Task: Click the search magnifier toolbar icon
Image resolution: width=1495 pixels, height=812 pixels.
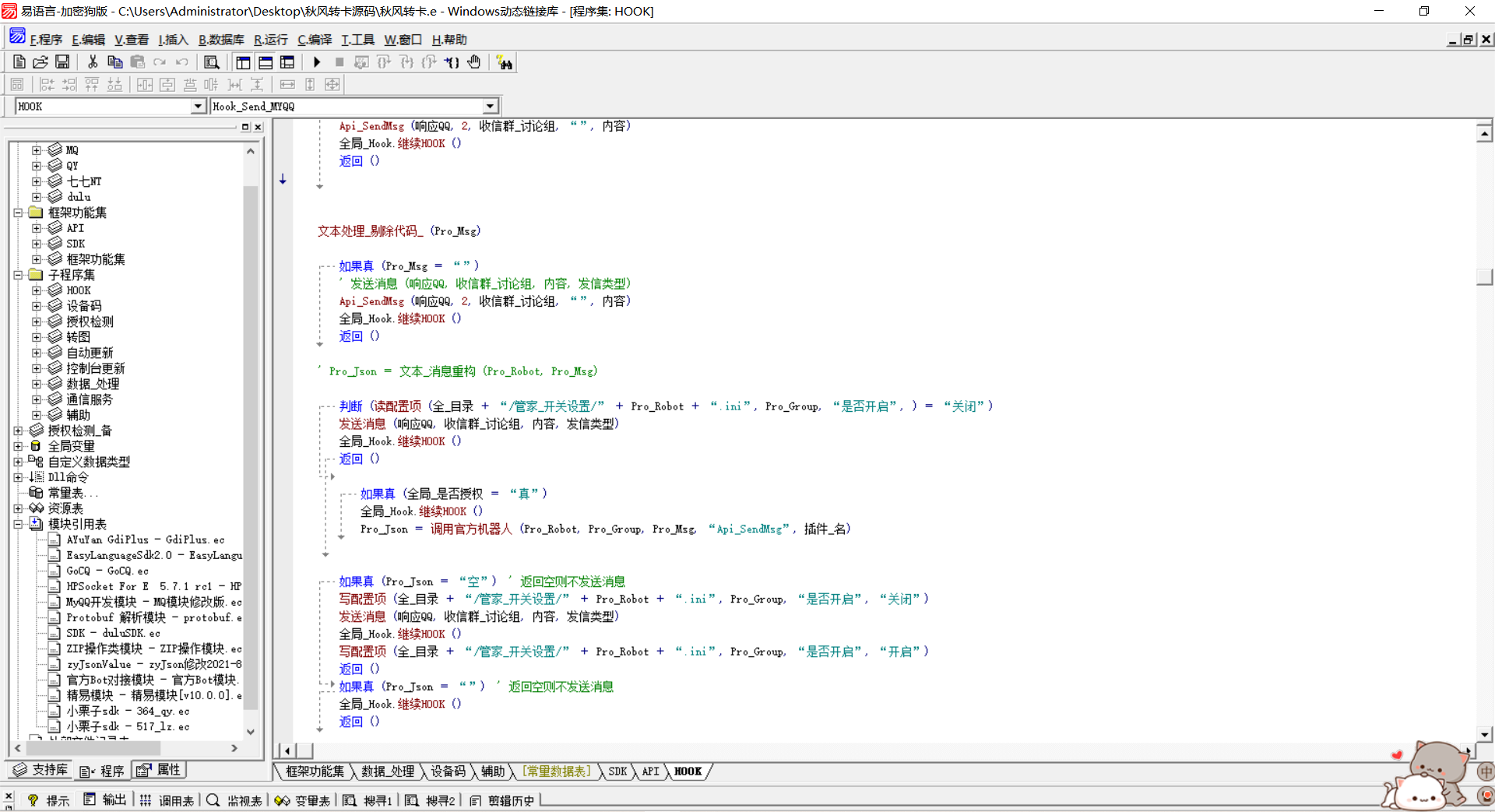Action: point(211,62)
